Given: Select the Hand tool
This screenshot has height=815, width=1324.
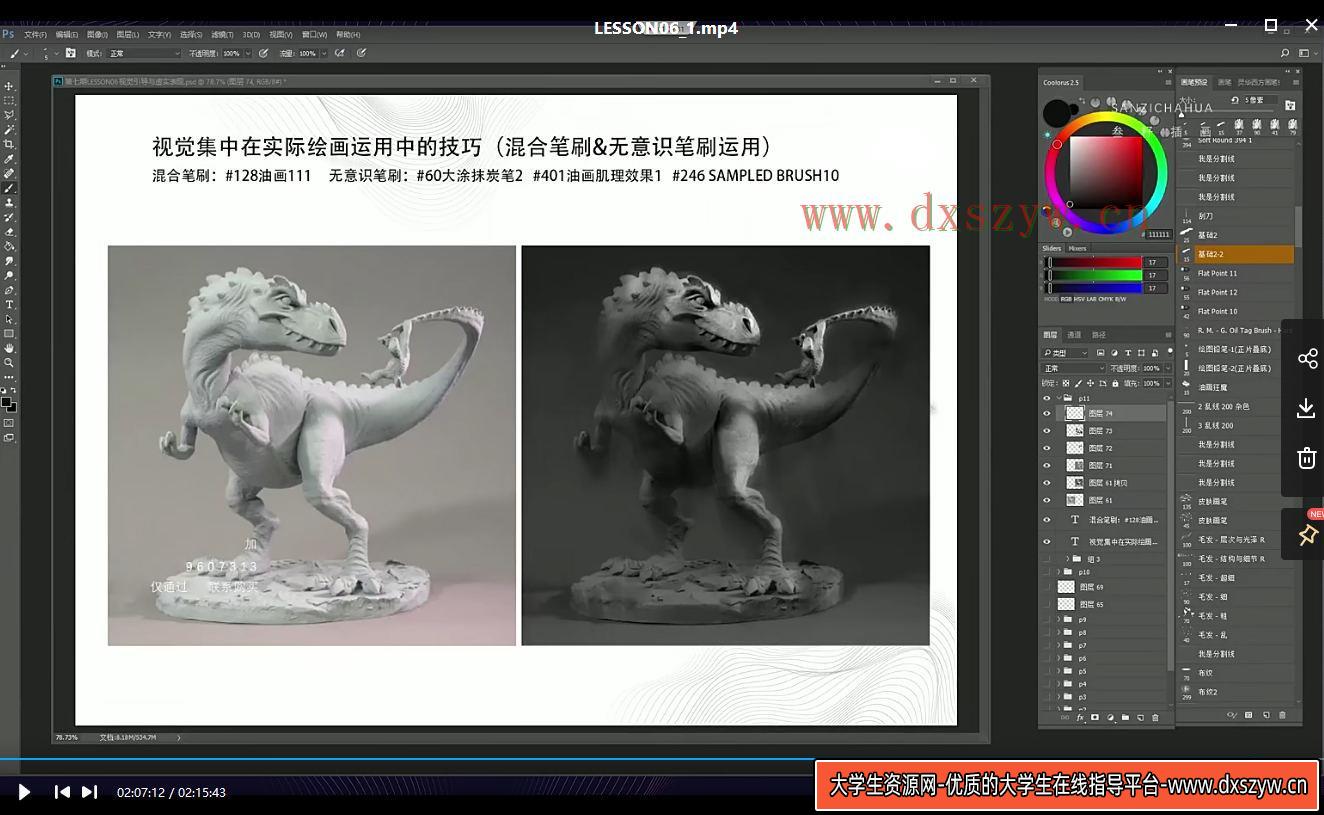Looking at the screenshot, I should (x=9, y=348).
